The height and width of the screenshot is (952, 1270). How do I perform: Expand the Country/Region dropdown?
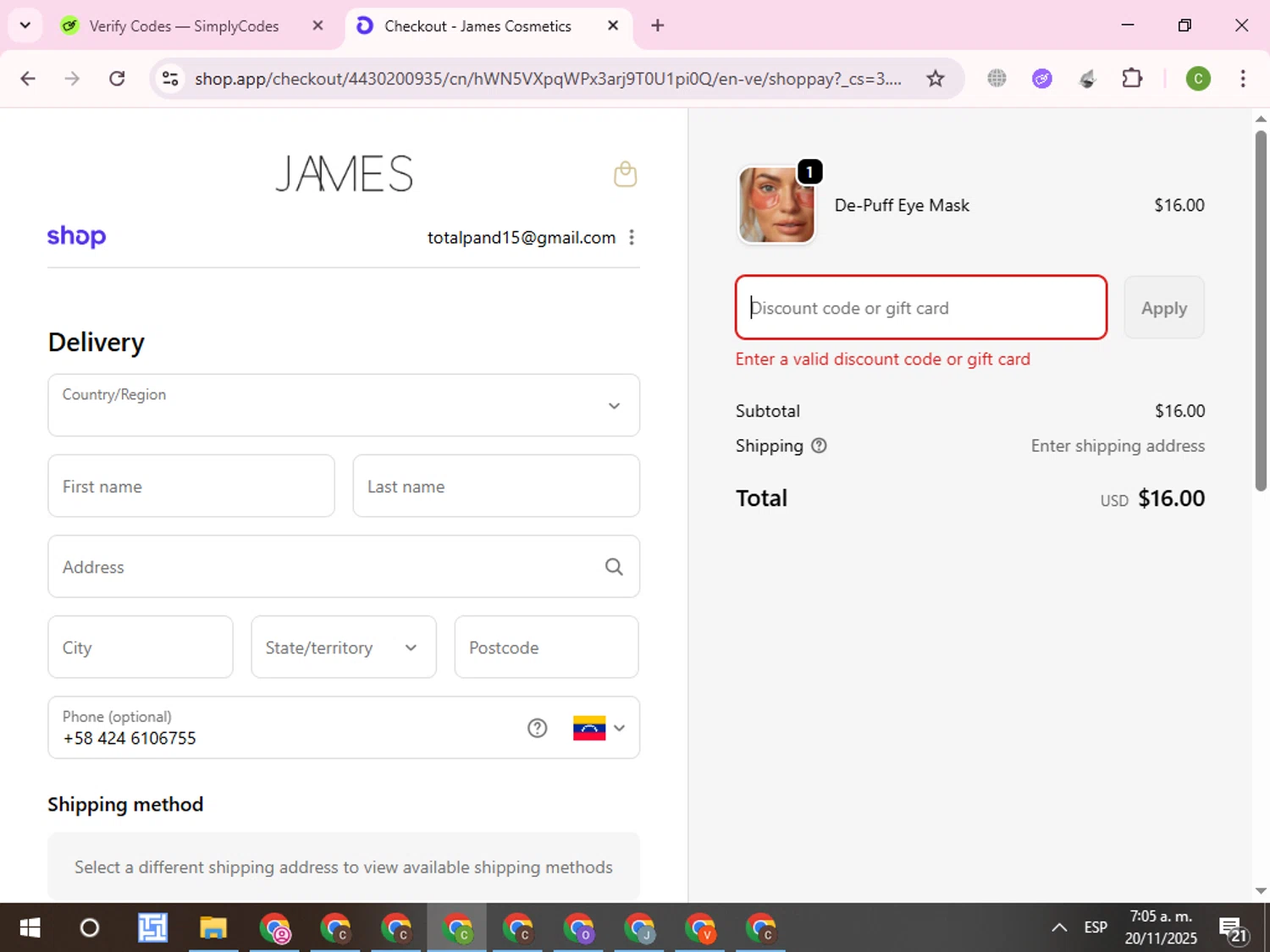click(344, 405)
